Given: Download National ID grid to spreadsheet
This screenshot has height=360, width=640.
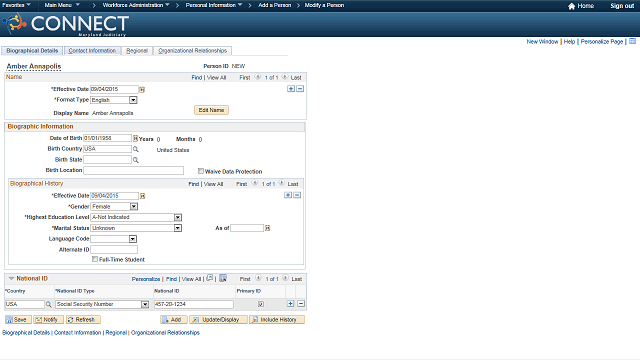Looking at the screenshot, I should click(223, 278).
